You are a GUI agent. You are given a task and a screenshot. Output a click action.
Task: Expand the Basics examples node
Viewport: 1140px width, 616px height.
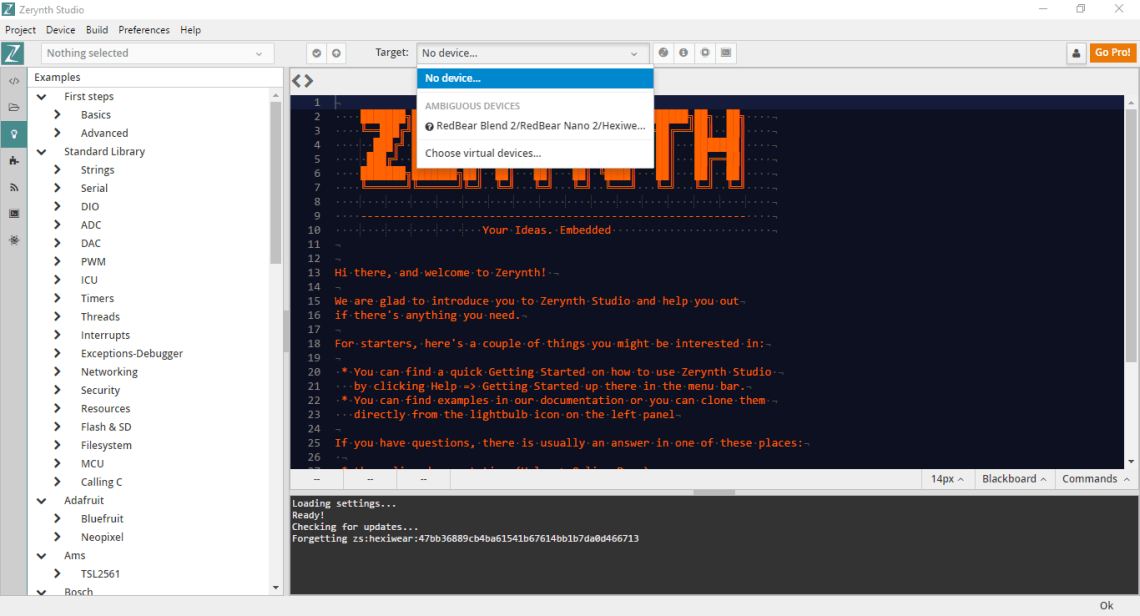pos(57,115)
